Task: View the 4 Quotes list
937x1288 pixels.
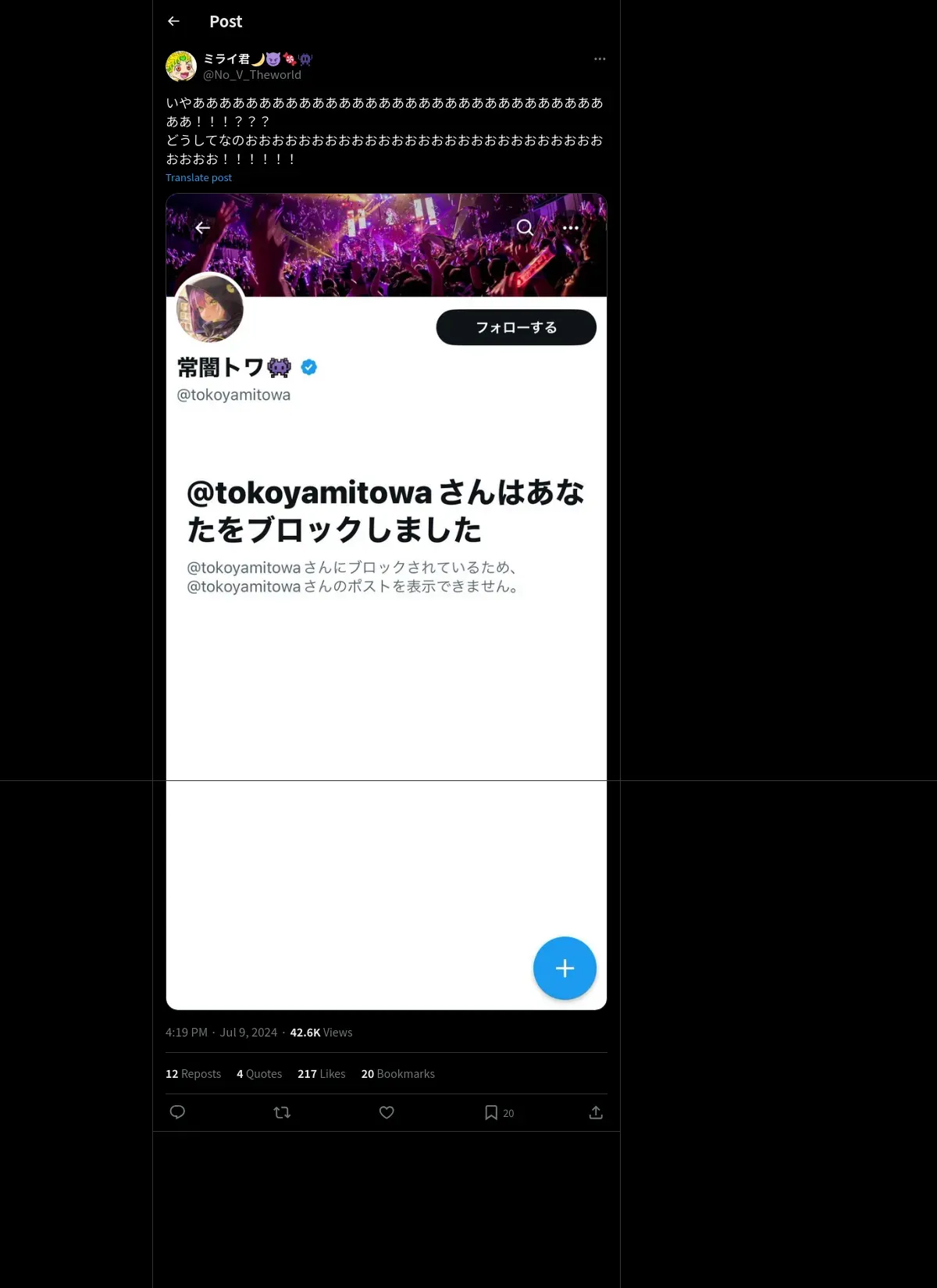Action: (x=259, y=1074)
